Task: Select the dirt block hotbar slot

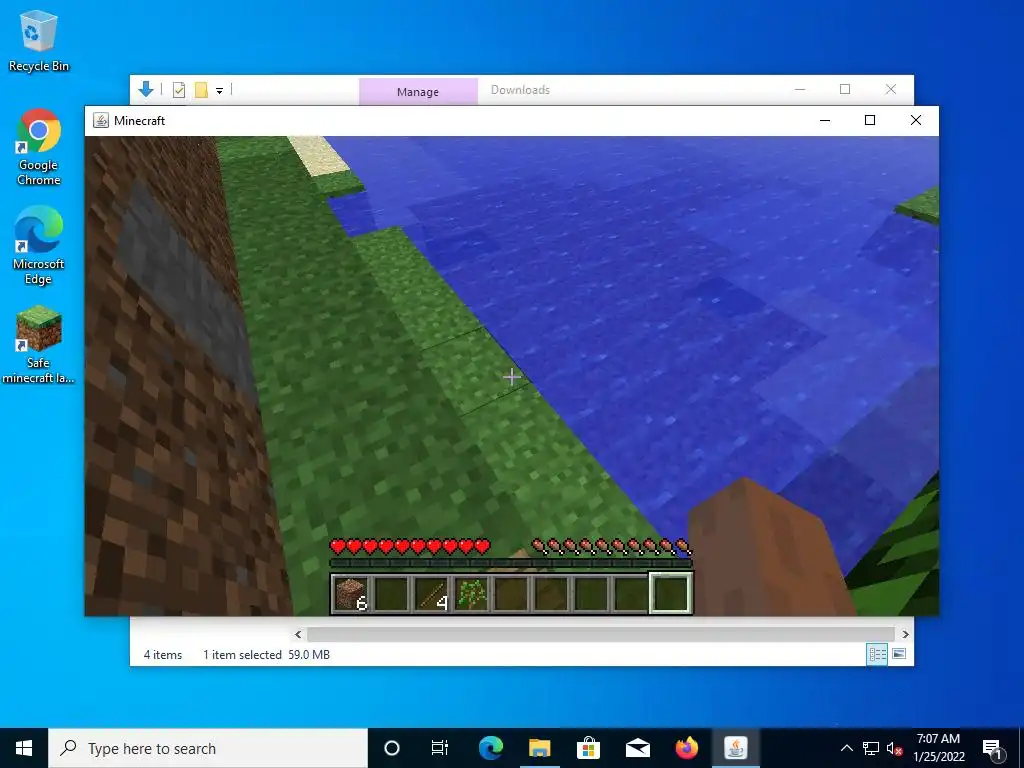Action: tap(352, 593)
